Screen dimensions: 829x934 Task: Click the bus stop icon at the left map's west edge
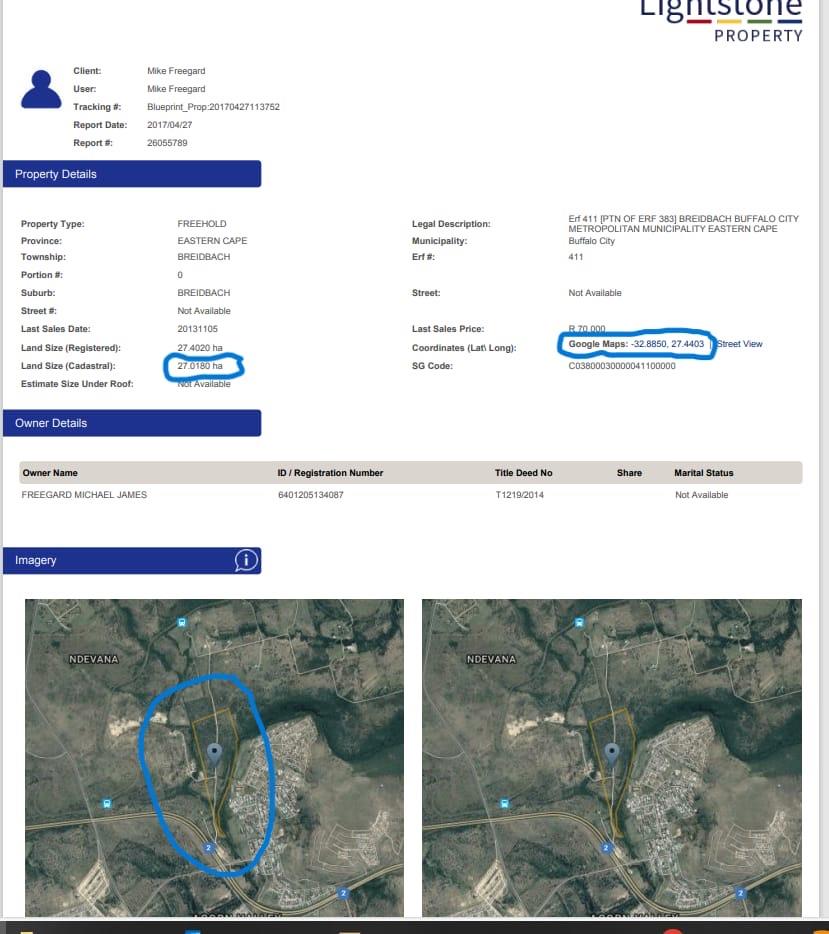click(x=107, y=803)
